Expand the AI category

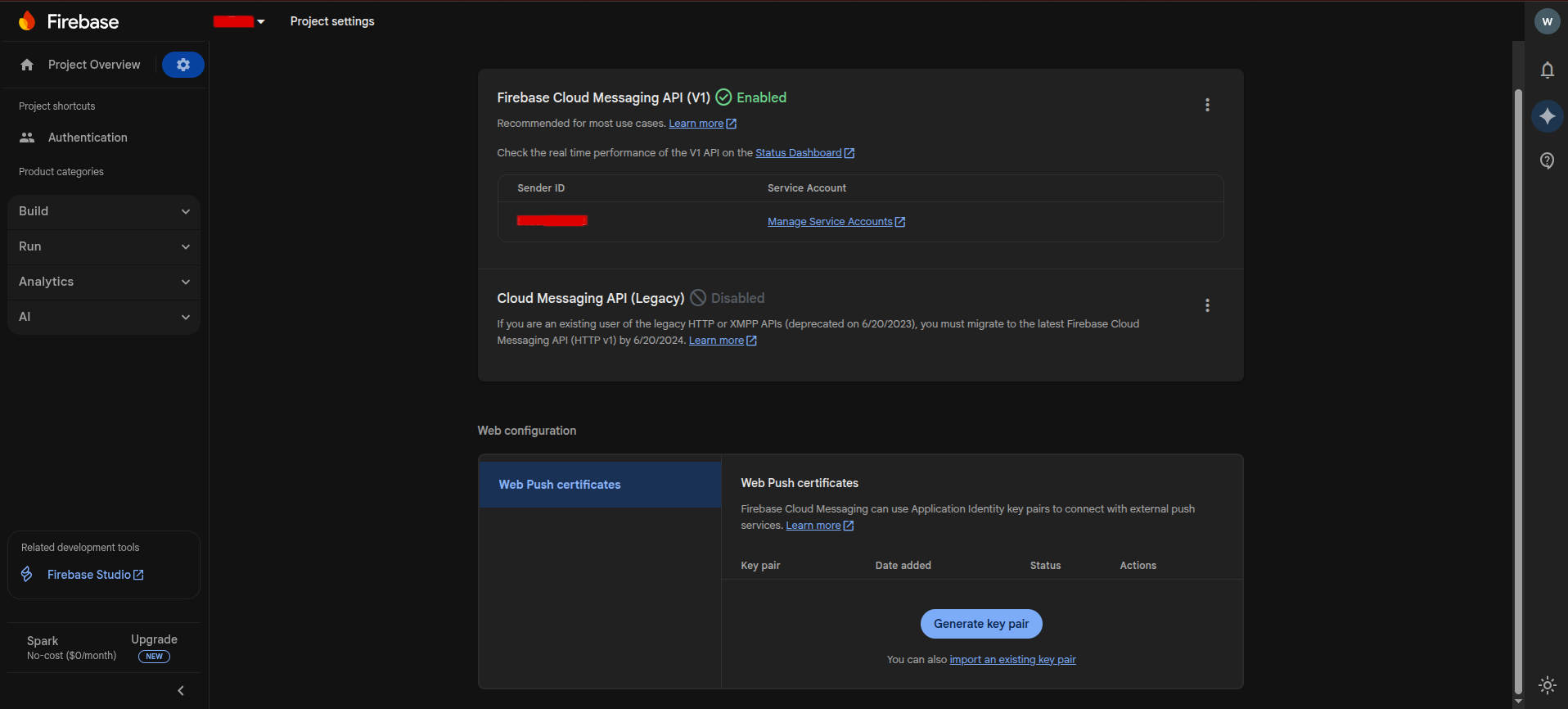[104, 317]
